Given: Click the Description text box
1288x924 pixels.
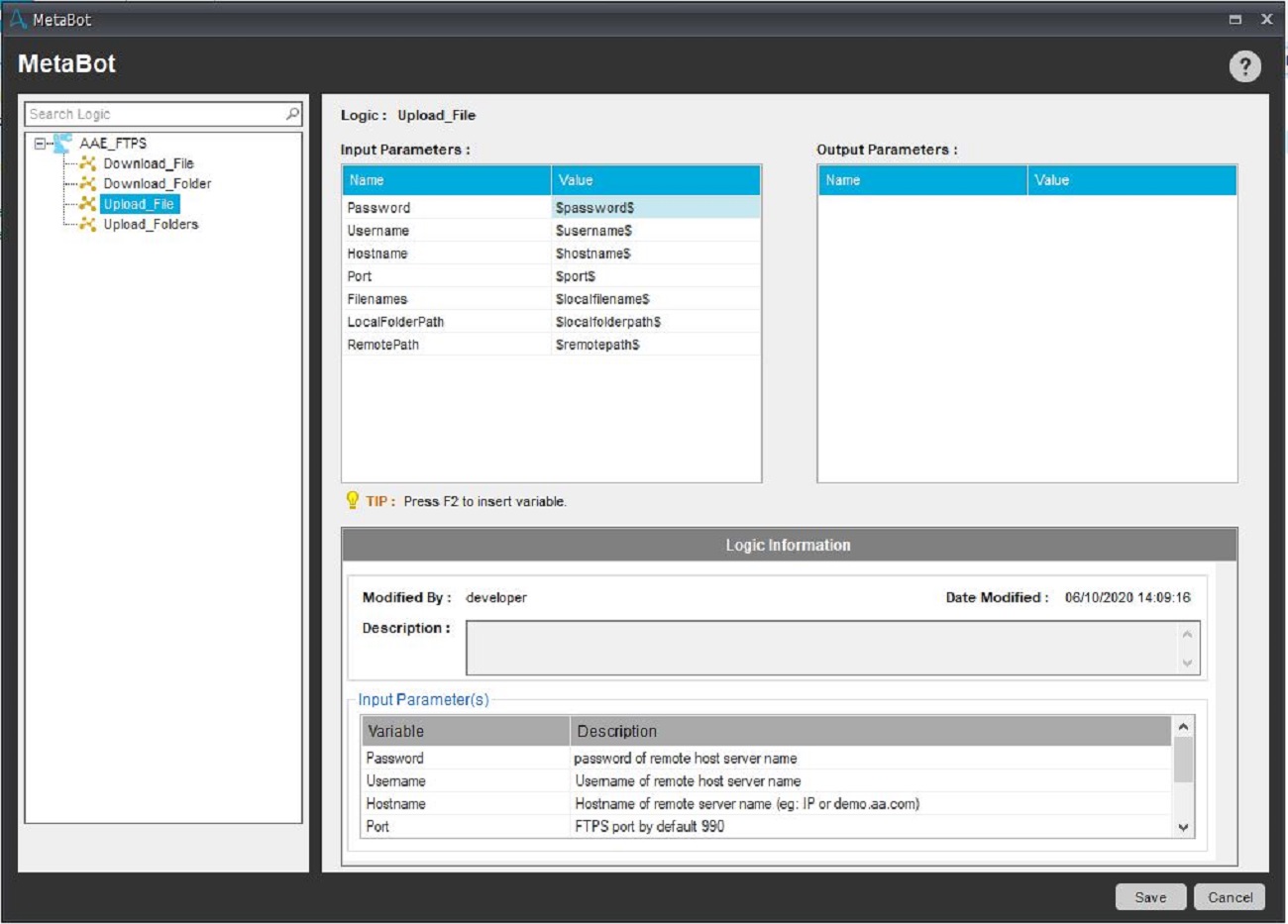Looking at the screenshot, I should [820, 648].
